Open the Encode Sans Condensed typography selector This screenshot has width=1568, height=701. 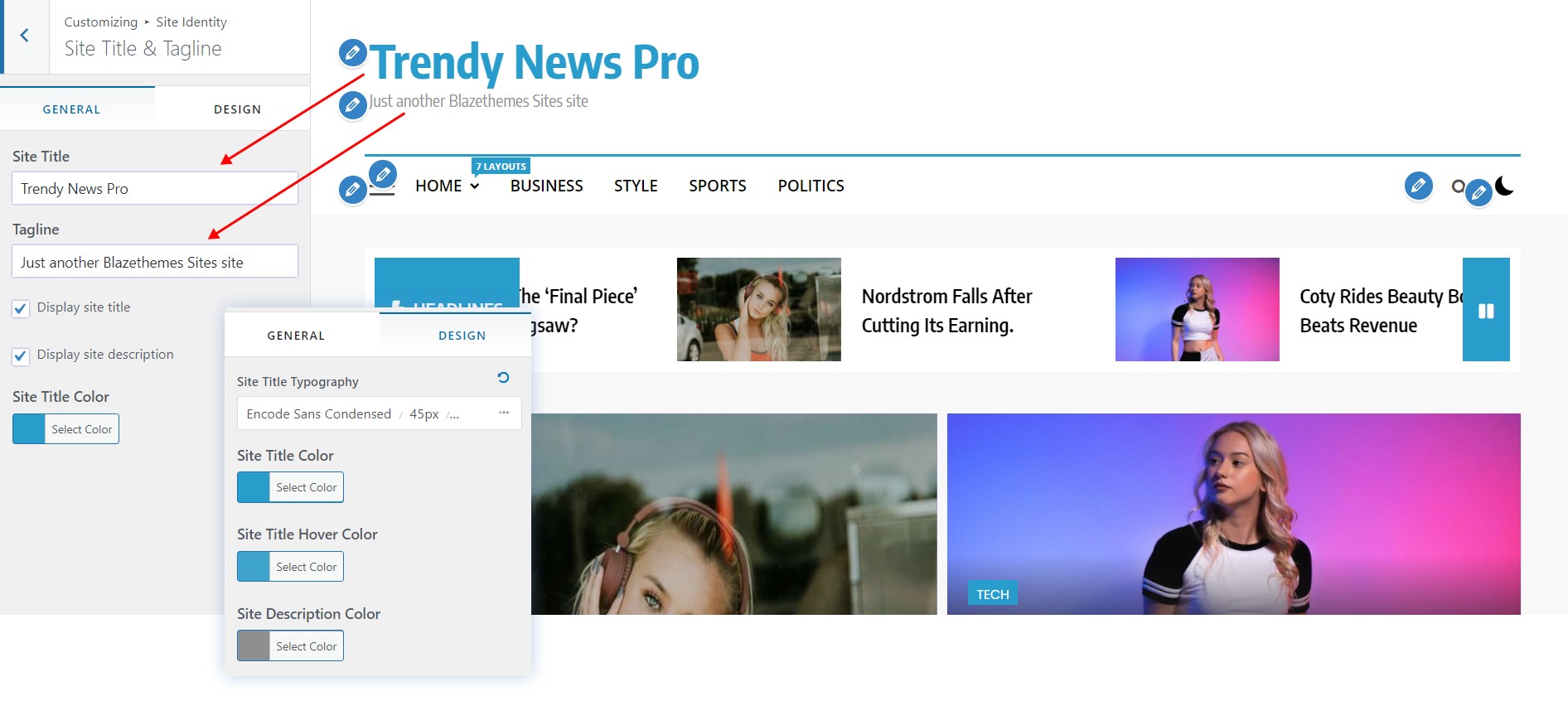click(365, 413)
